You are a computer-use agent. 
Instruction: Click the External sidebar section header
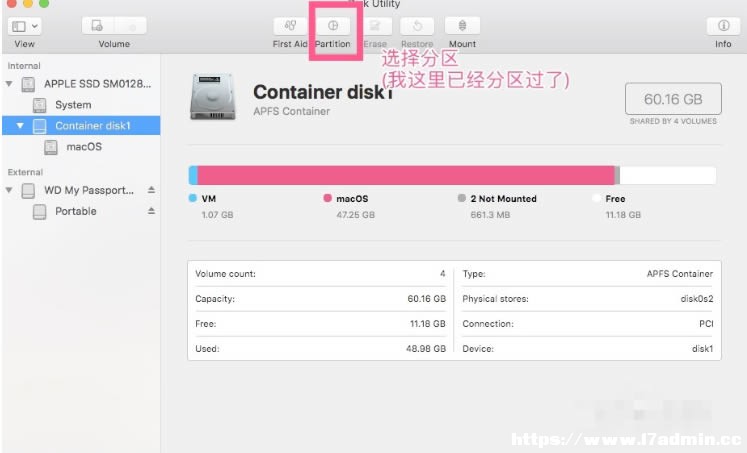[25, 172]
